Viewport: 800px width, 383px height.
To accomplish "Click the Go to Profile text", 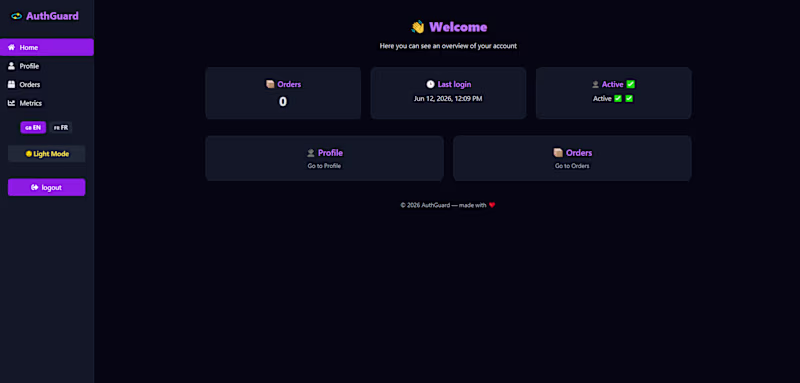I will click(x=324, y=166).
